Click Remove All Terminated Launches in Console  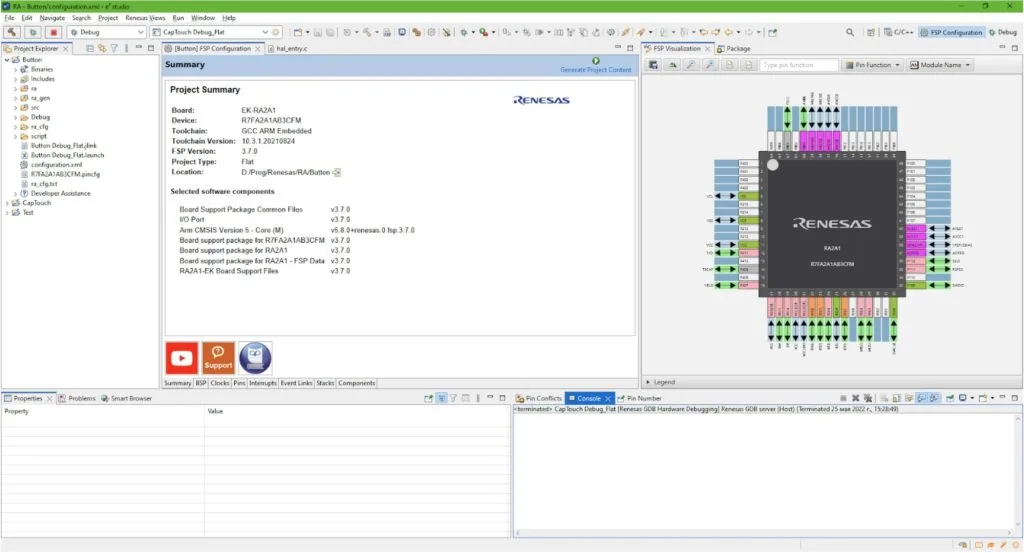pos(868,398)
